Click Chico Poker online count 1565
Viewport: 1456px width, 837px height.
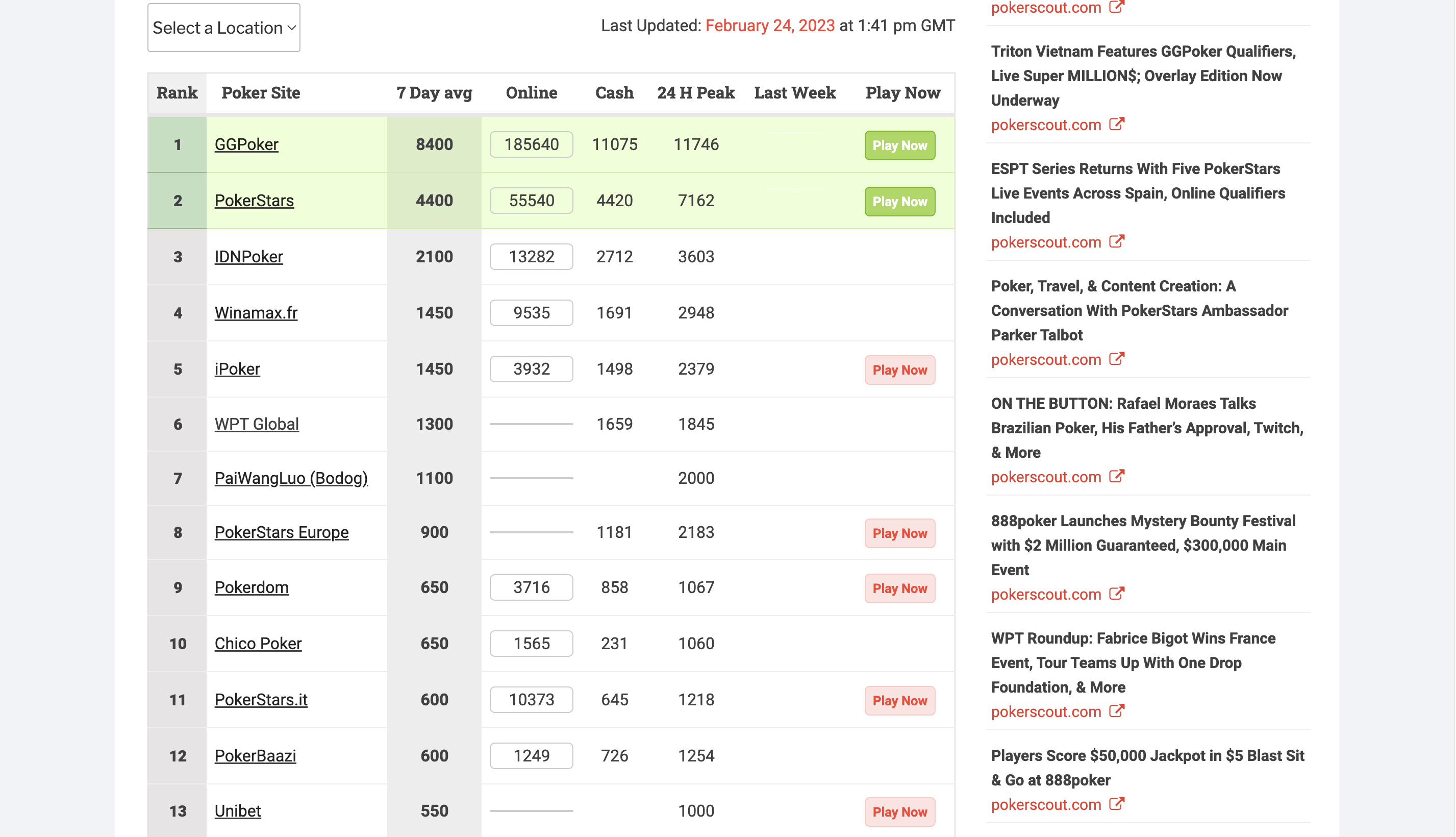pos(531,644)
